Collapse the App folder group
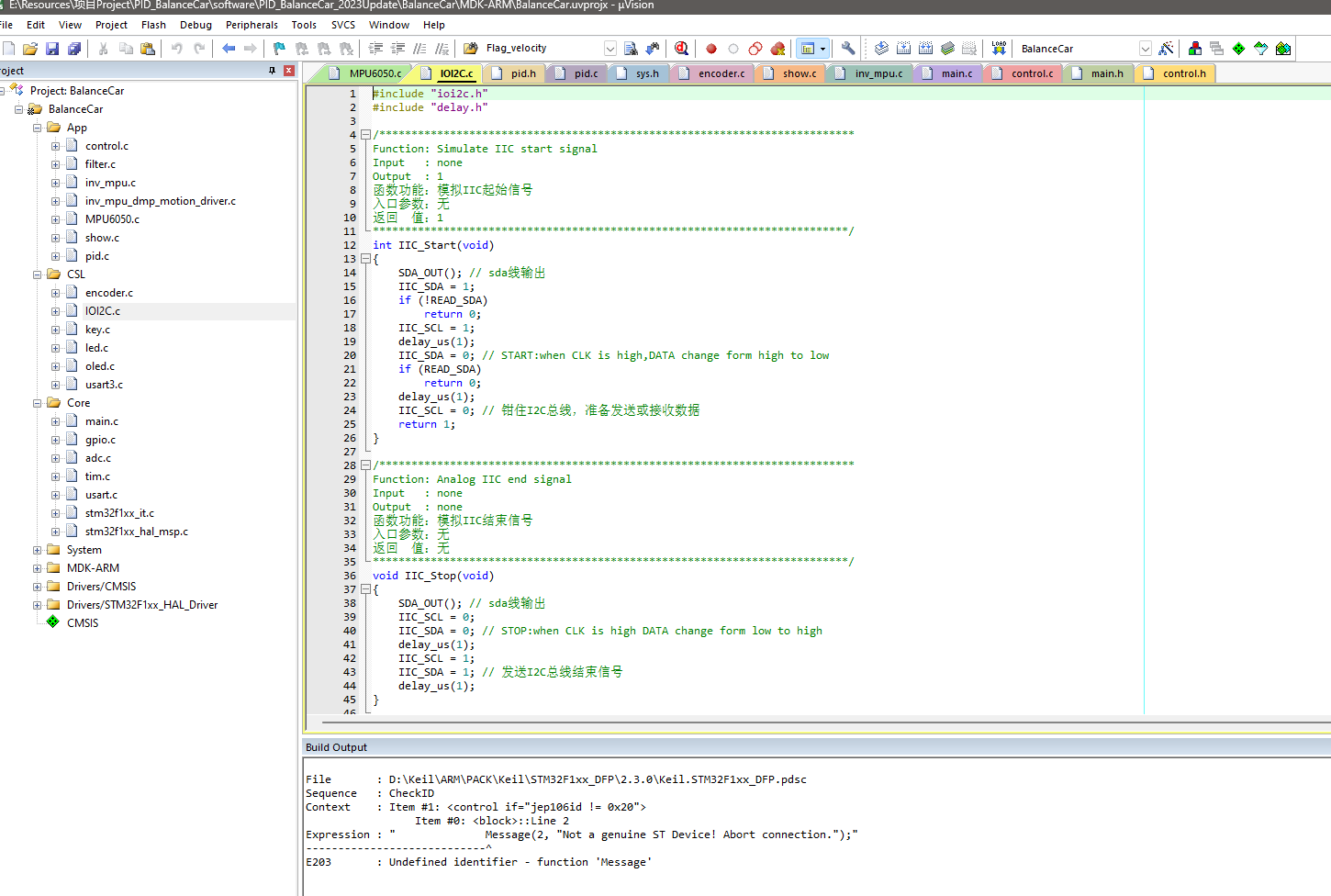This screenshot has width=1331, height=896. 38,128
